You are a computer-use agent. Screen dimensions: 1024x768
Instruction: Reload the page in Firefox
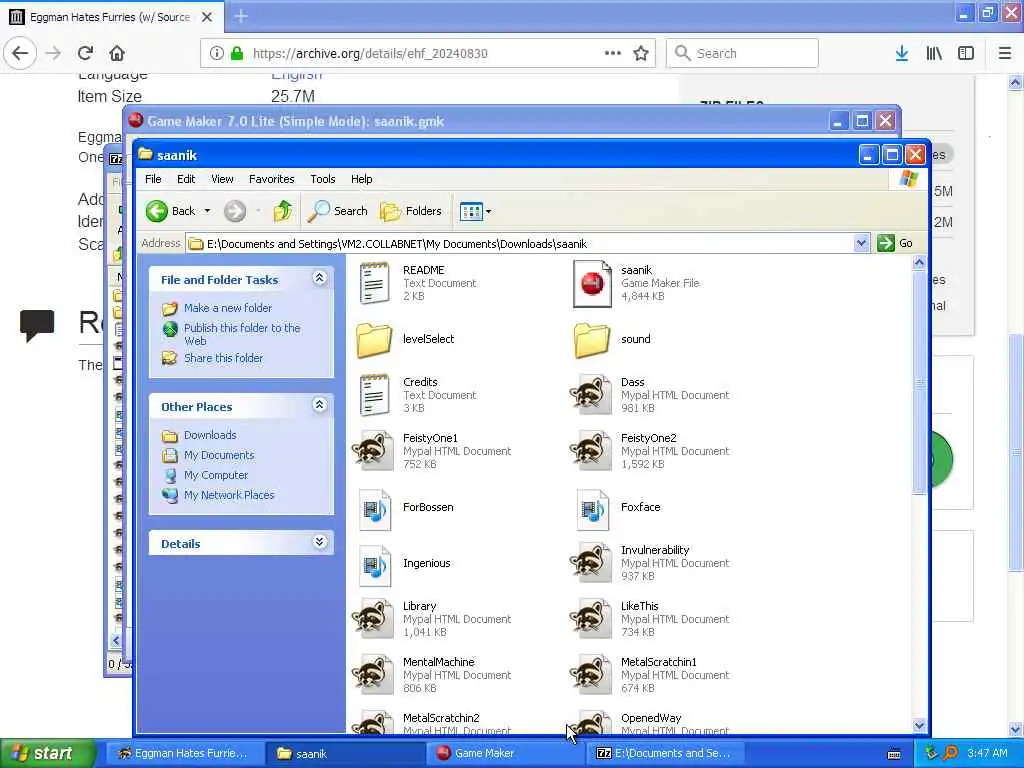[x=86, y=53]
